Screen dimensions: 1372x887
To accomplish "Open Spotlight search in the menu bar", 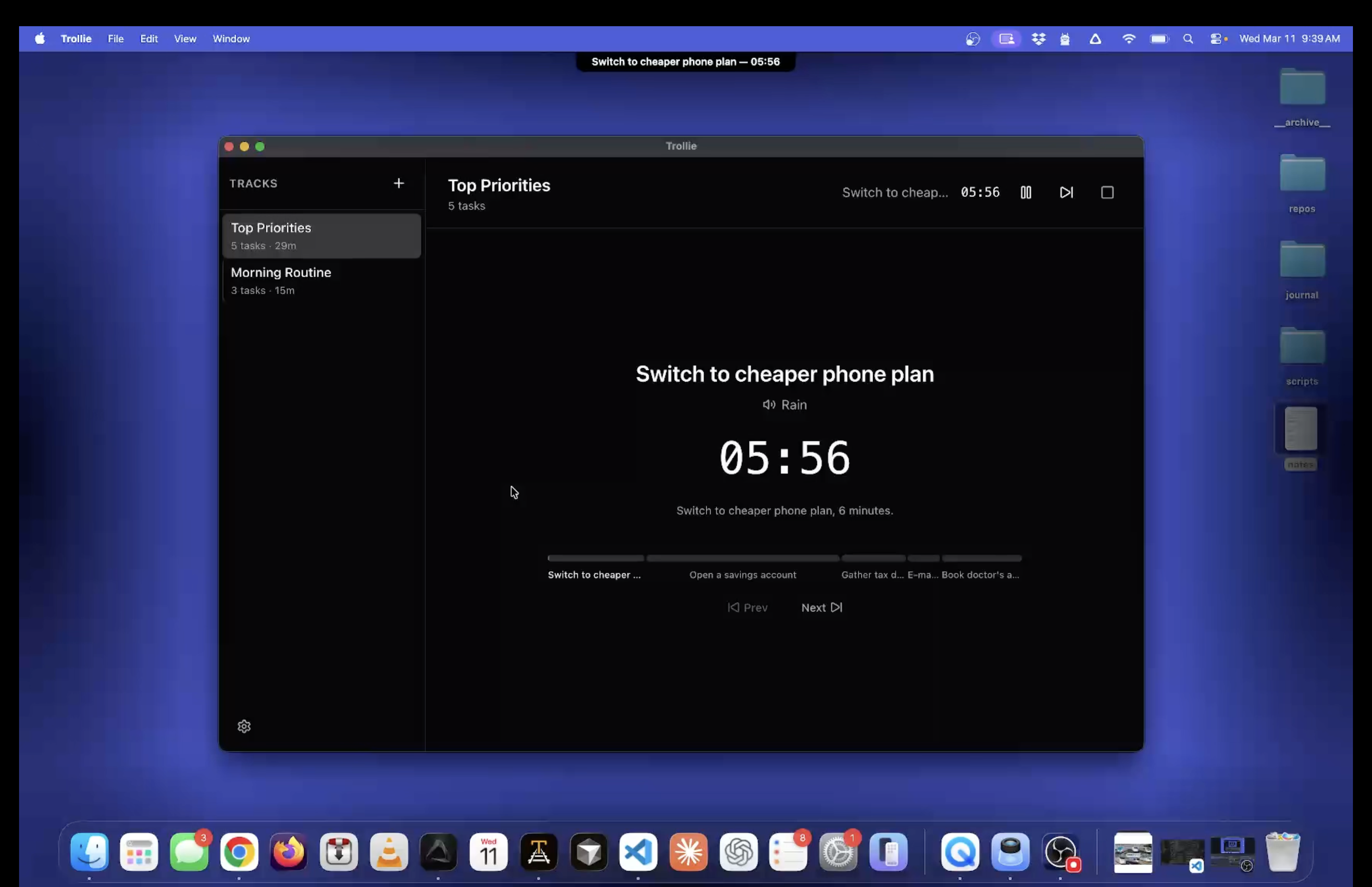I will (1187, 39).
